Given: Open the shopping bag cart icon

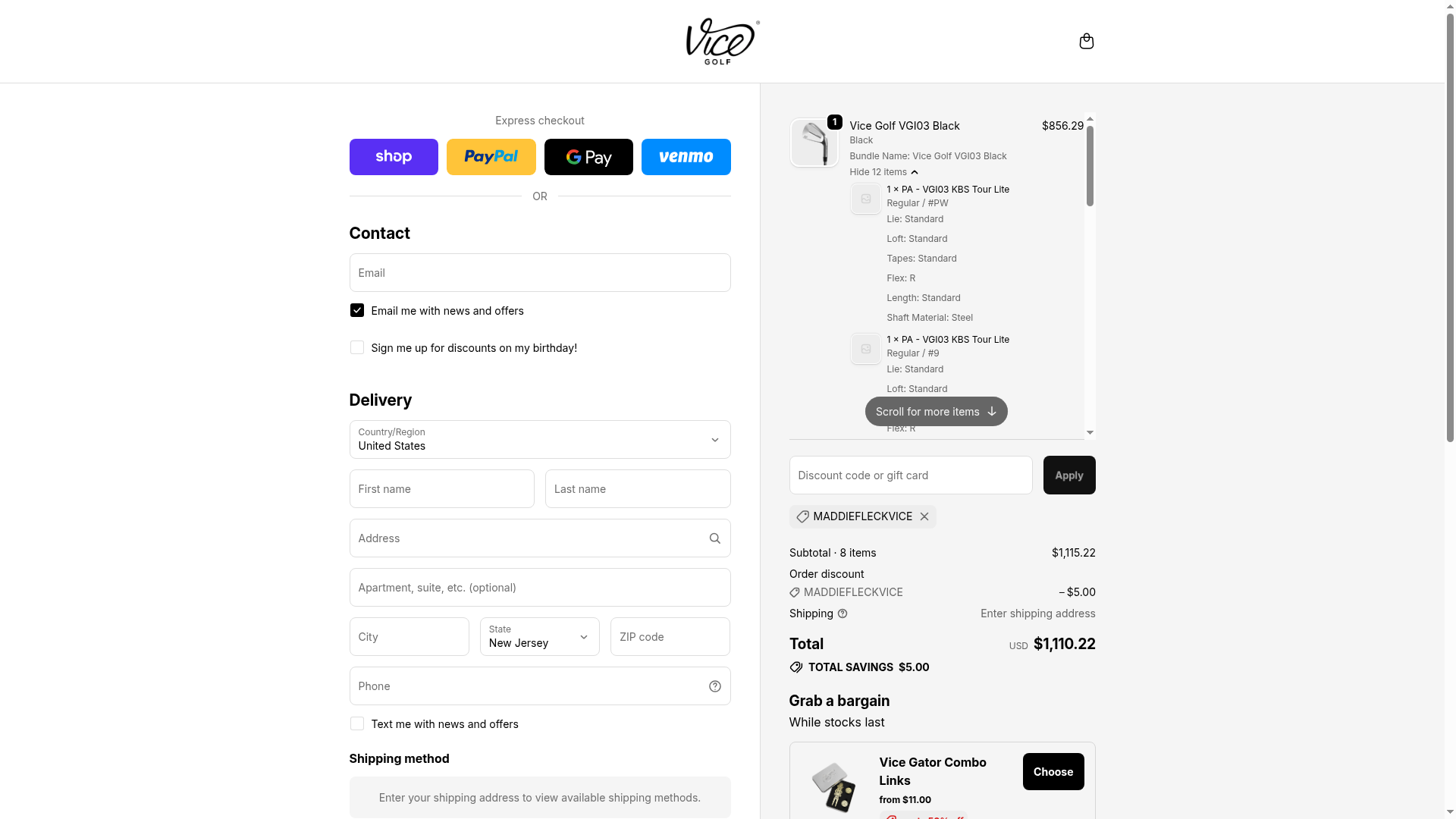Looking at the screenshot, I should point(1086,41).
